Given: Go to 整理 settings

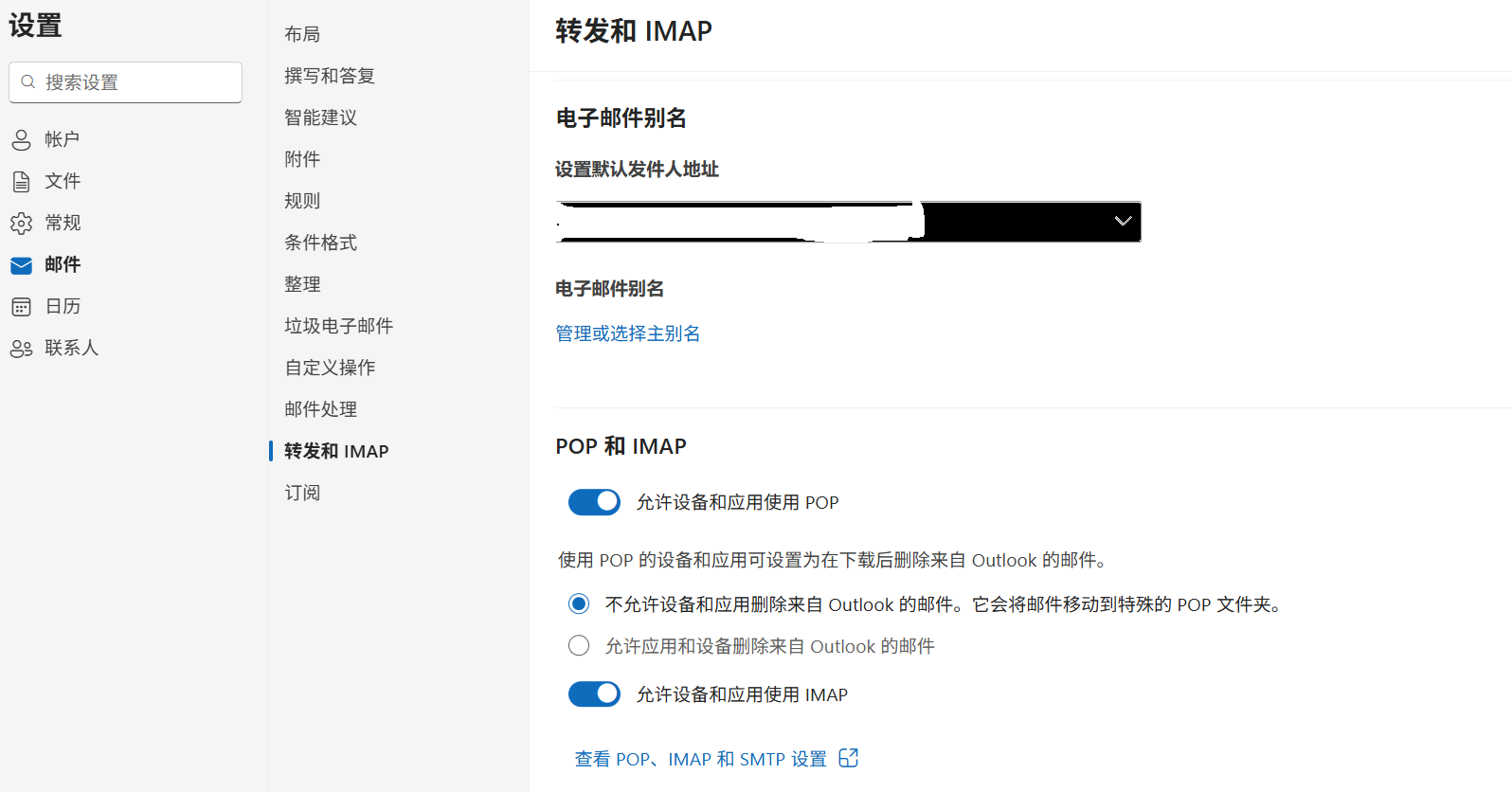Looking at the screenshot, I should (302, 284).
